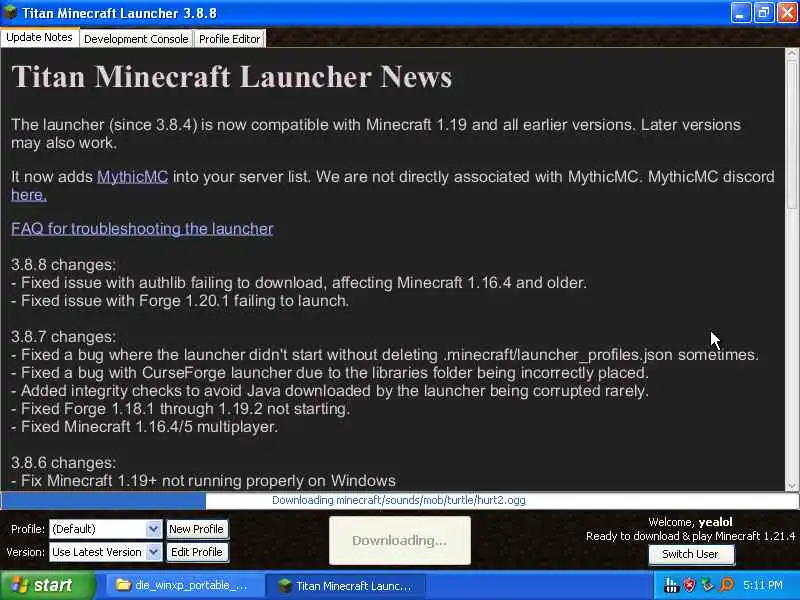Click 'Ready to download & play Minecraft 1.21.4'
The width and height of the screenshot is (800, 600).
pyautogui.click(x=690, y=536)
